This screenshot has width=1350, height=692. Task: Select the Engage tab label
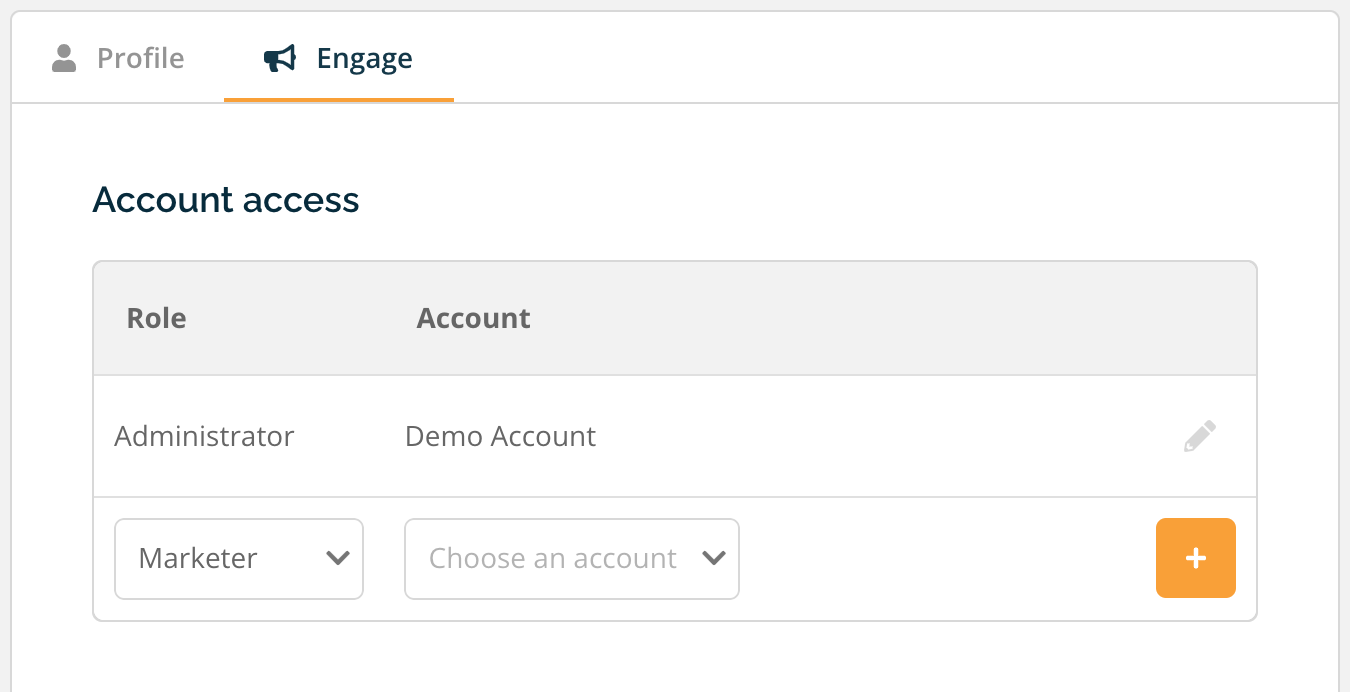click(364, 58)
